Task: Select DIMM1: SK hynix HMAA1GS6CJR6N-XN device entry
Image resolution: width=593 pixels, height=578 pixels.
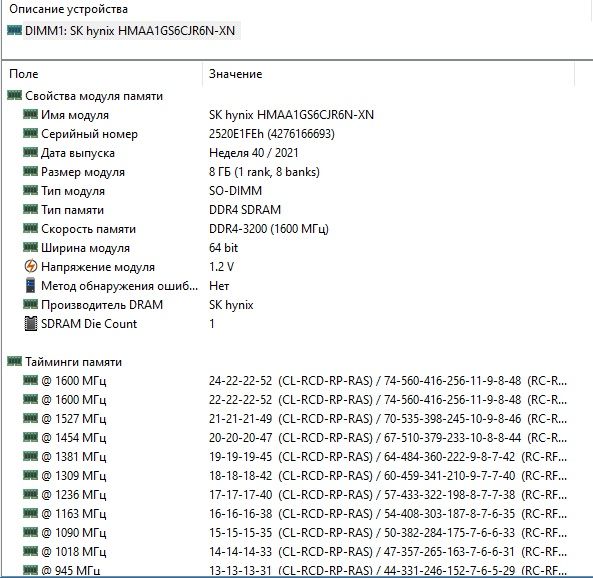Action: pyautogui.click(x=130, y=31)
